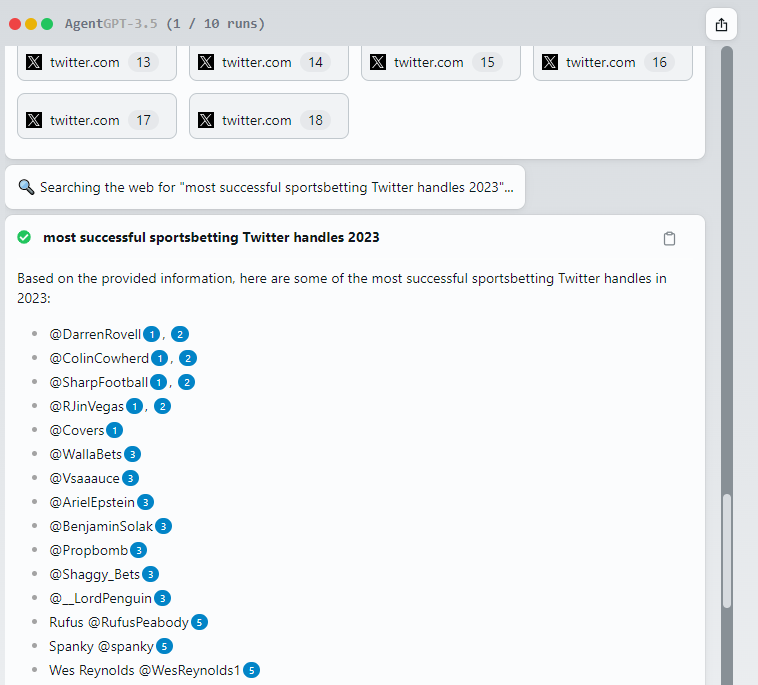Click the @Vsaaauce handle text
This screenshot has height=685, width=758.
click(85, 478)
